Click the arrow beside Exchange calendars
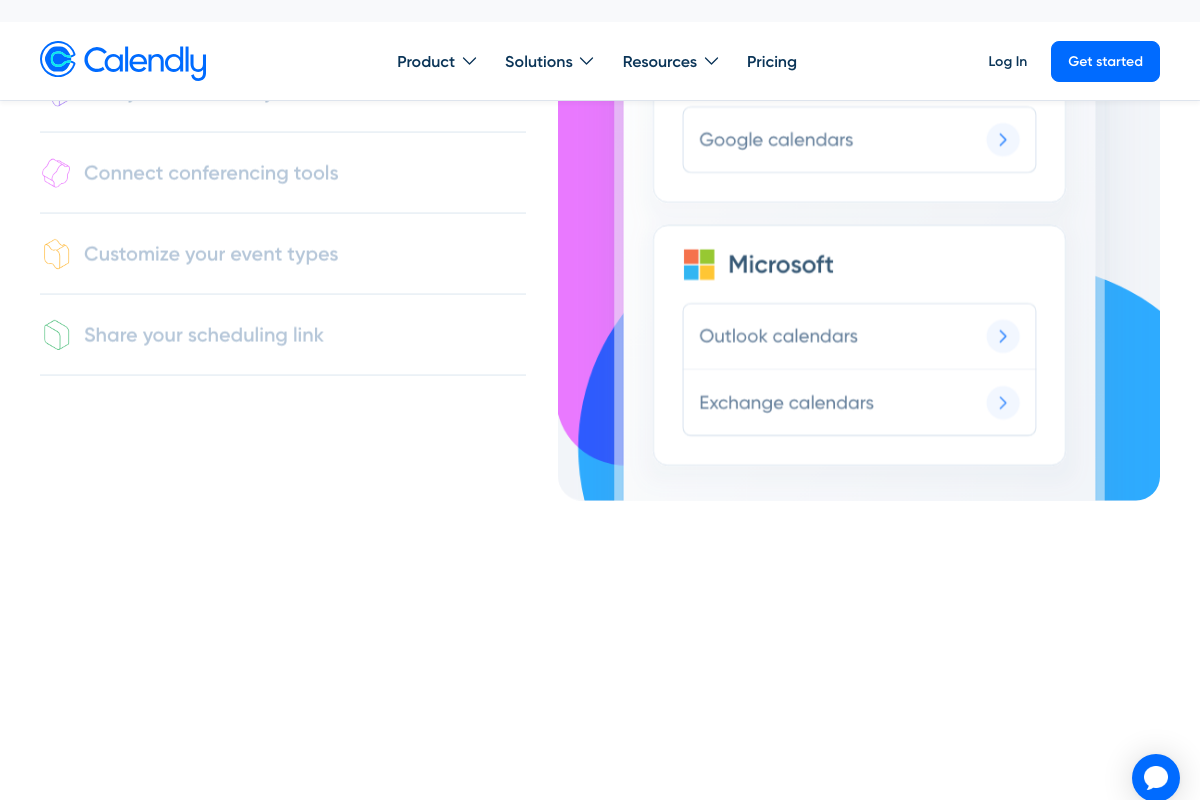The height and width of the screenshot is (800, 1200). point(1003,403)
